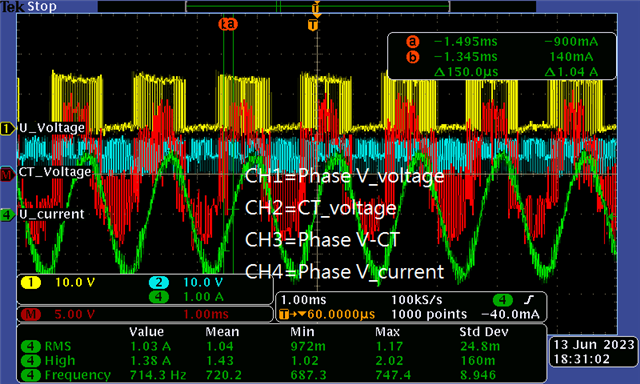The height and width of the screenshot is (384, 640).
Task: Click the trigger delay 60.0000µs value
Action: click(341, 314)
